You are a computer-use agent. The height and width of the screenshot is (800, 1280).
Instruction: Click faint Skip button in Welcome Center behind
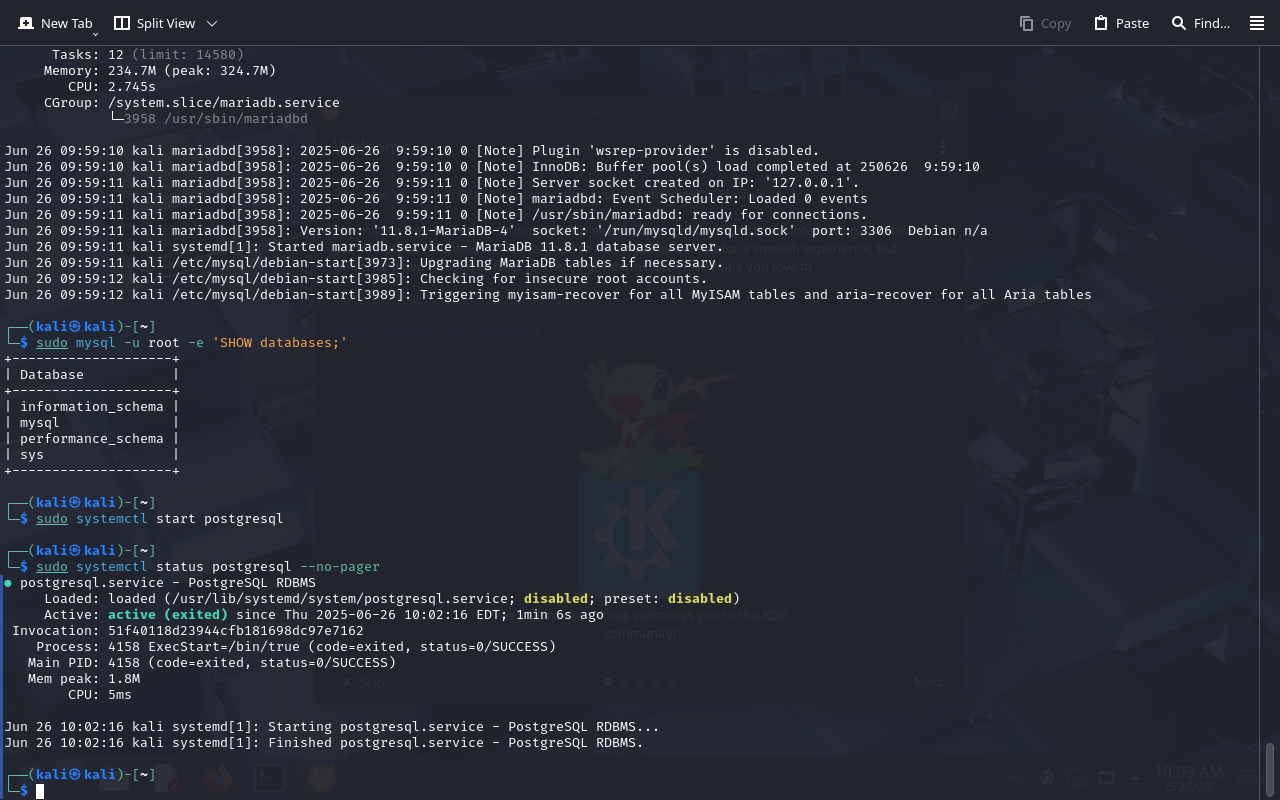[363, 682]
